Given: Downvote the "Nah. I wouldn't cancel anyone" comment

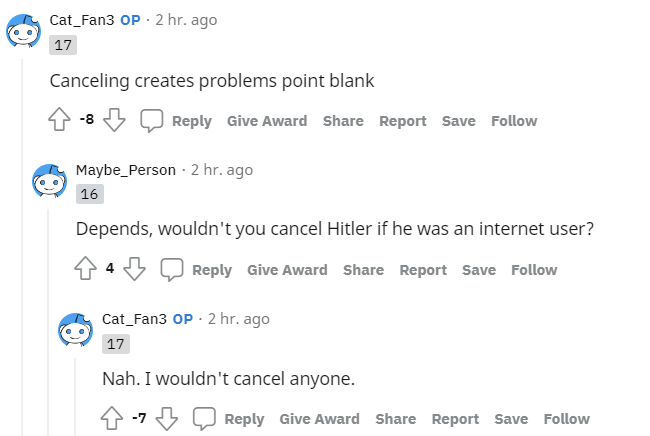Looking at the screenshot, I should pos(167,419).
